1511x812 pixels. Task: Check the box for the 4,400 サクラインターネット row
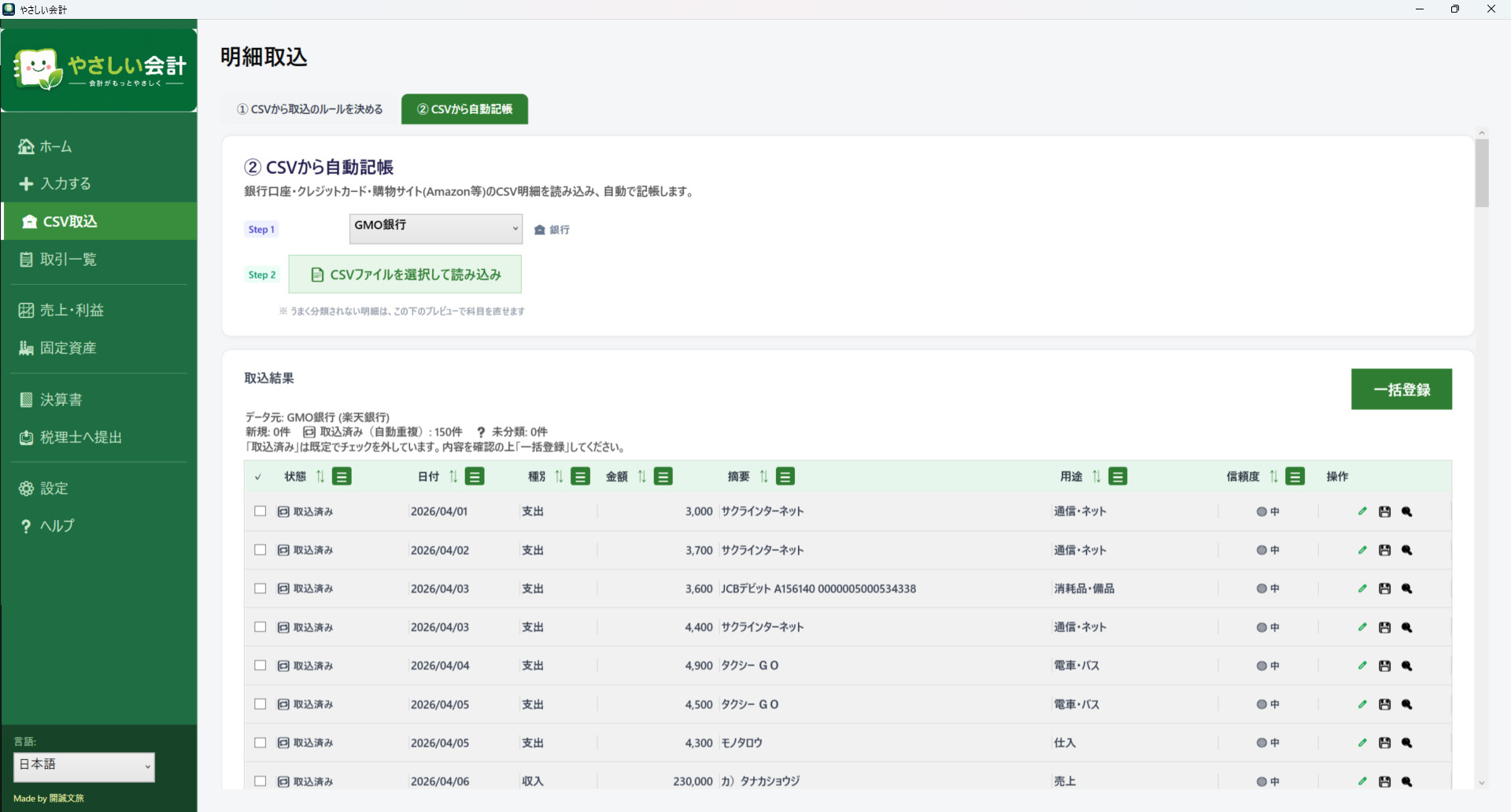[x=260, y=627]
